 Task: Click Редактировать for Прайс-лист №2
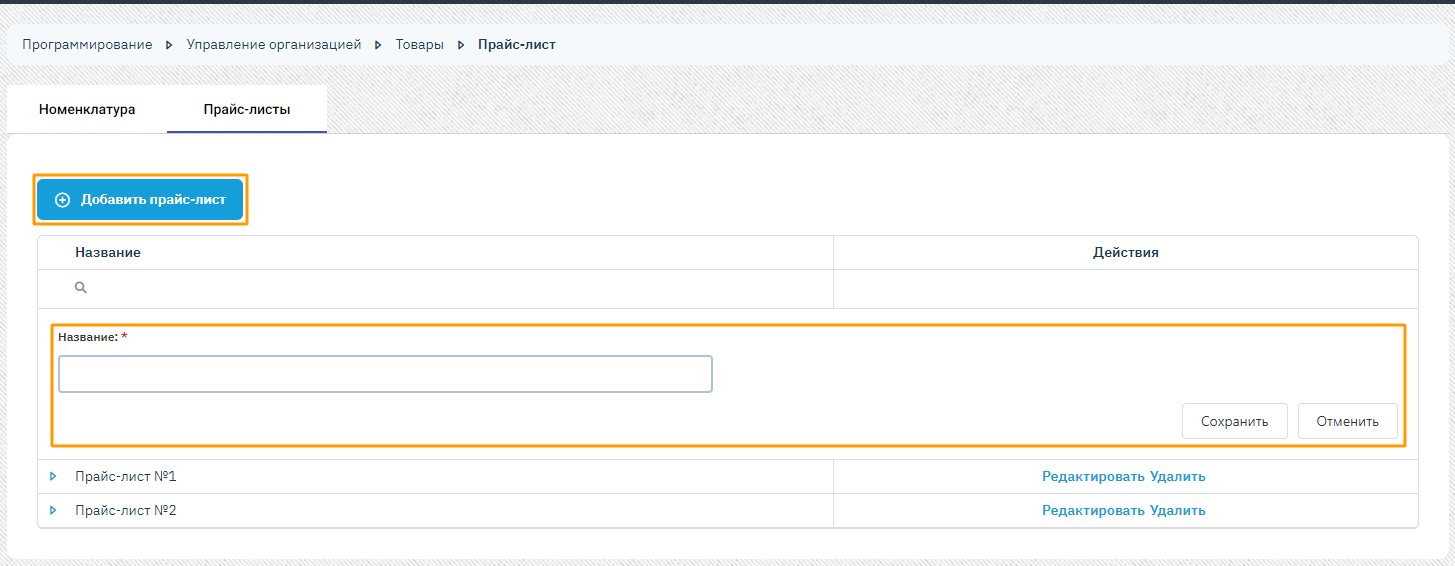point(1094,511)
